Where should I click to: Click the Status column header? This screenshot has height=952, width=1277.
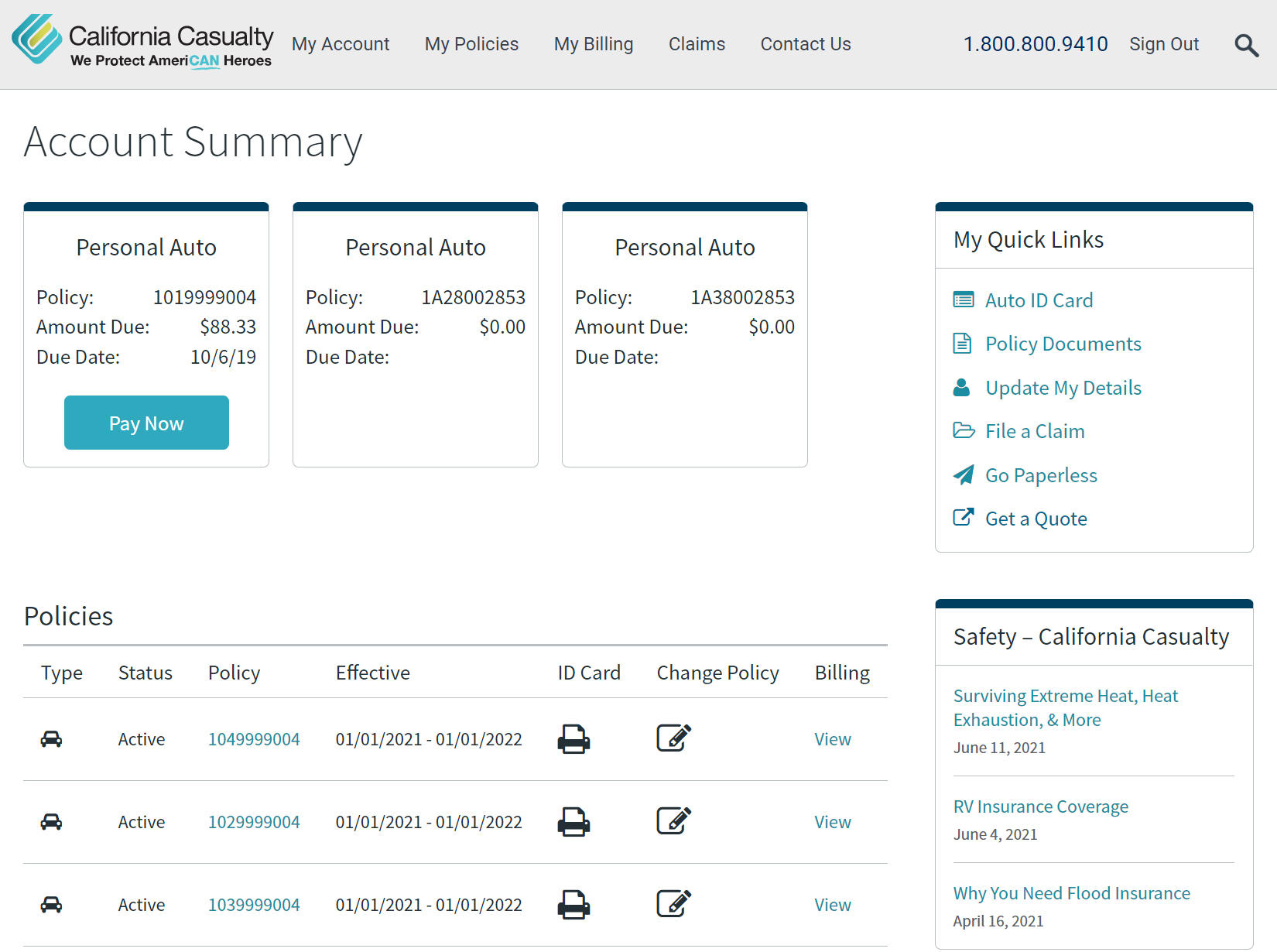pyautogui.click(x=146, y=673)
